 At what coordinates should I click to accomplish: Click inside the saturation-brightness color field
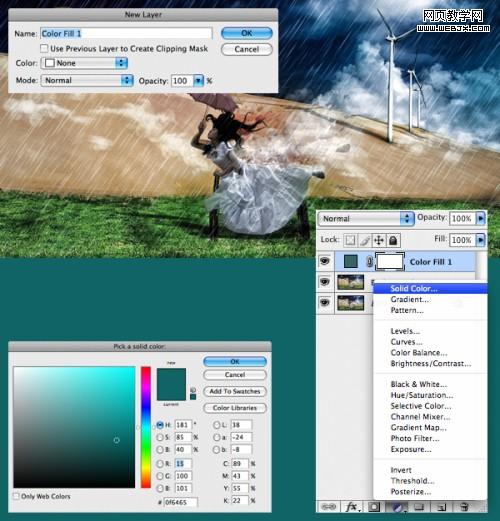pos(74,427)
